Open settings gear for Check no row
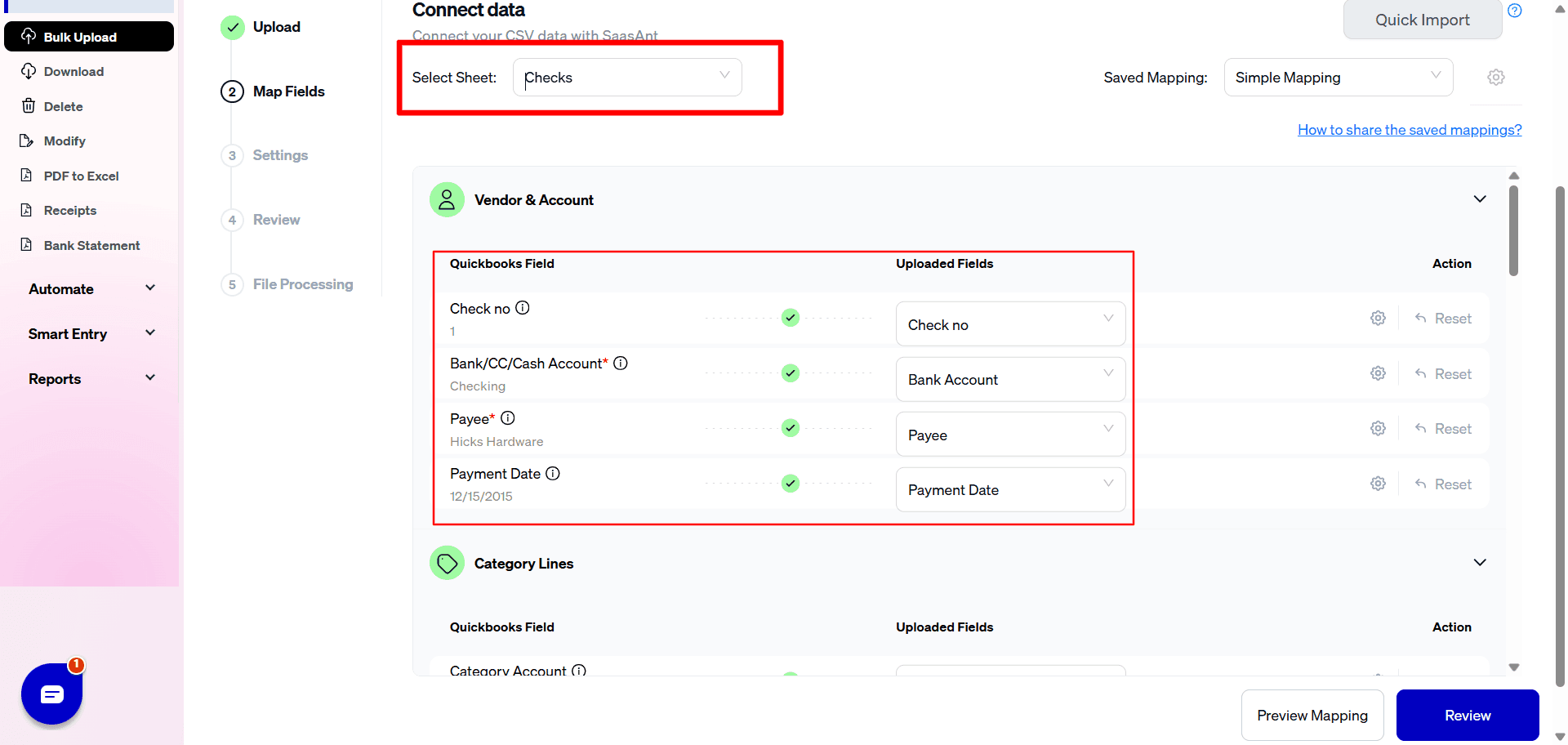 pos(1379,319)
